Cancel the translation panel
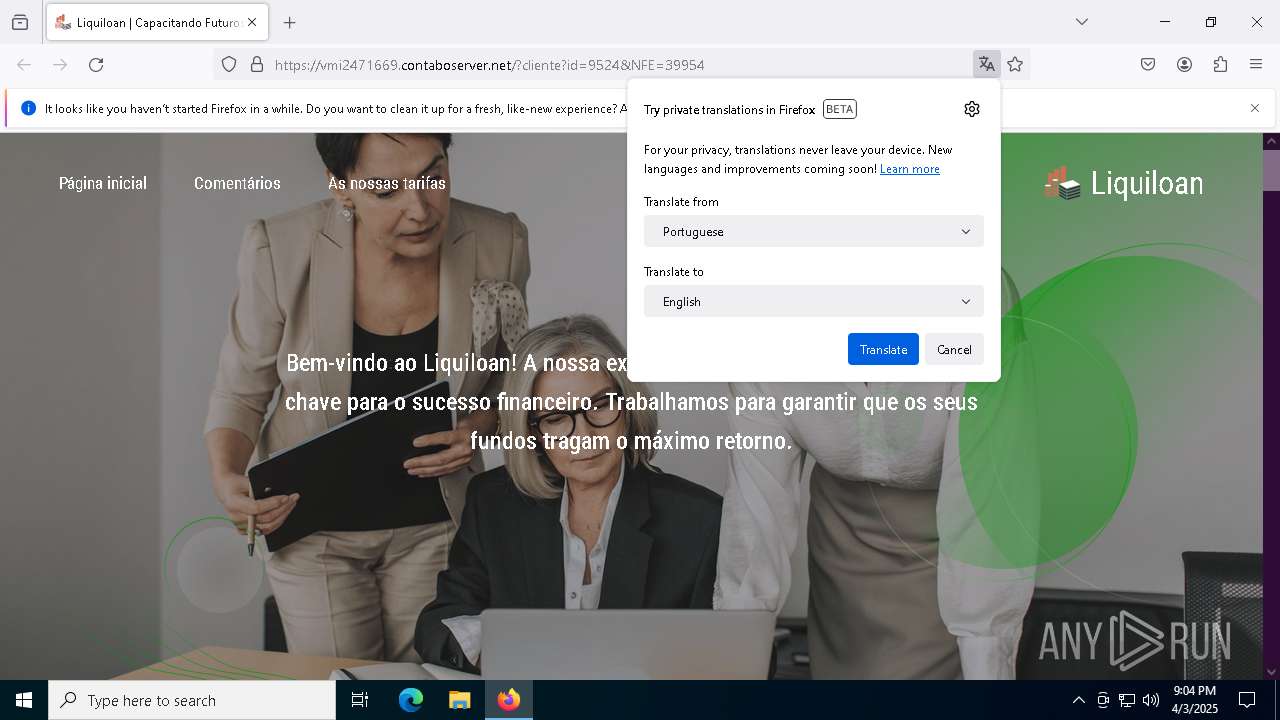 click(954, 349)
